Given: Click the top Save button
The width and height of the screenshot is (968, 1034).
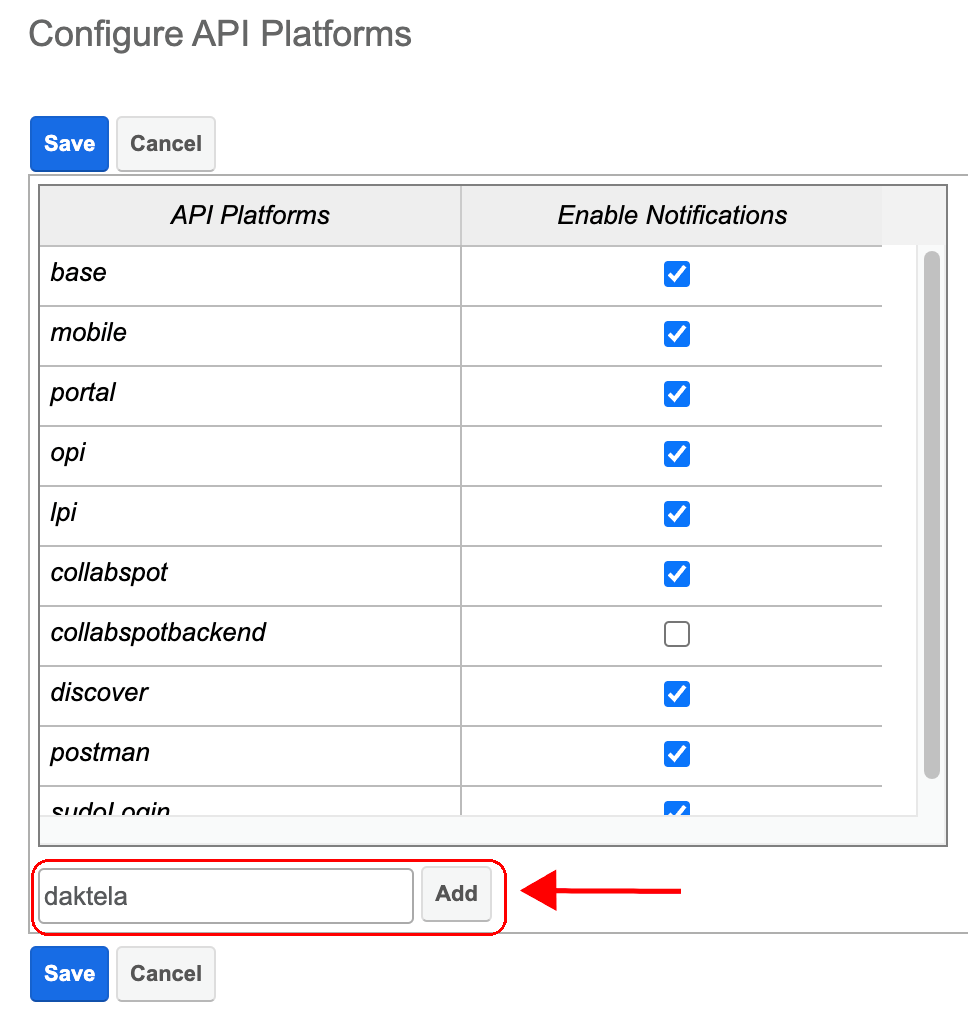Looking at the screenshot, I should click(69, 144).
